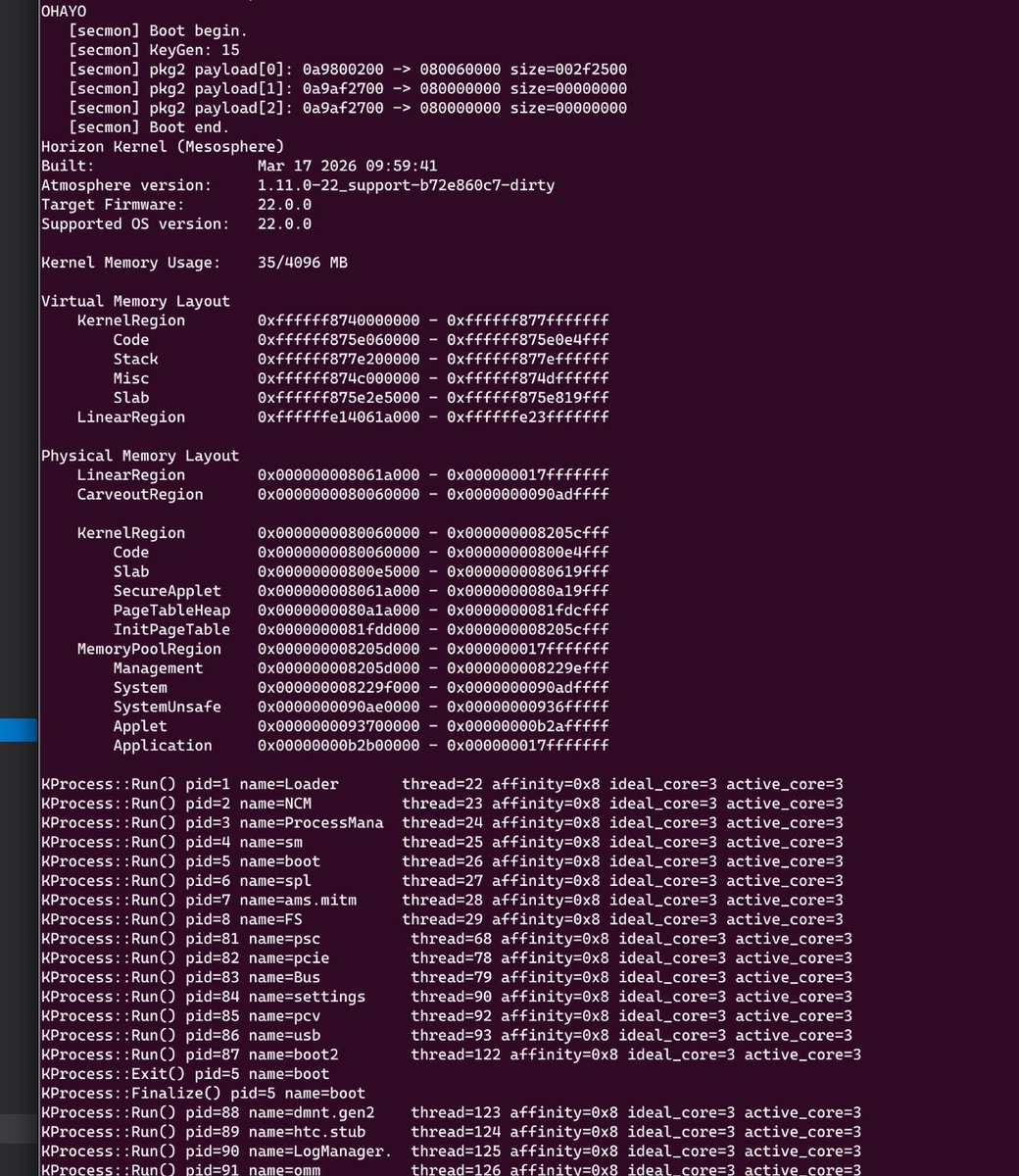
Task: Click address '0xffffff8740000000' of KernelRegion
Action: (339, 320)
